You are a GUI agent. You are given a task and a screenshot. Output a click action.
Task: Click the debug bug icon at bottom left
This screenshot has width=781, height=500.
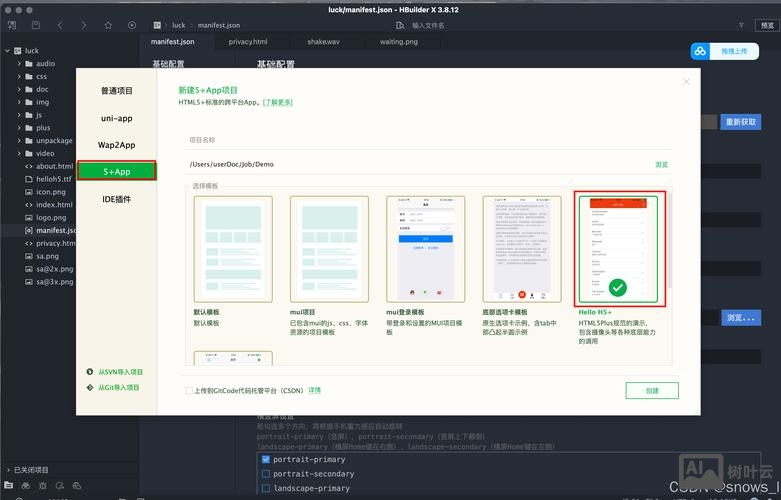coord(43,485)
